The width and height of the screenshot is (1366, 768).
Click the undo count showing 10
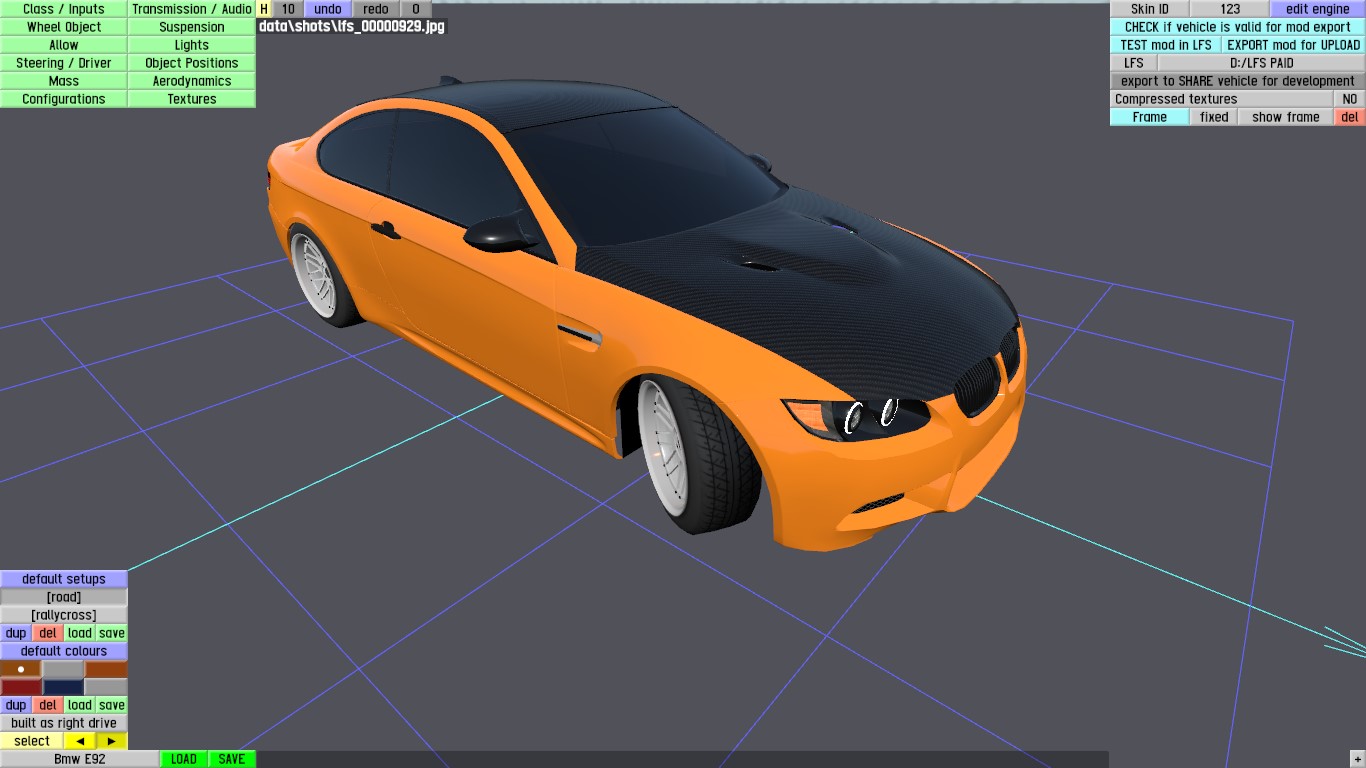288,9
